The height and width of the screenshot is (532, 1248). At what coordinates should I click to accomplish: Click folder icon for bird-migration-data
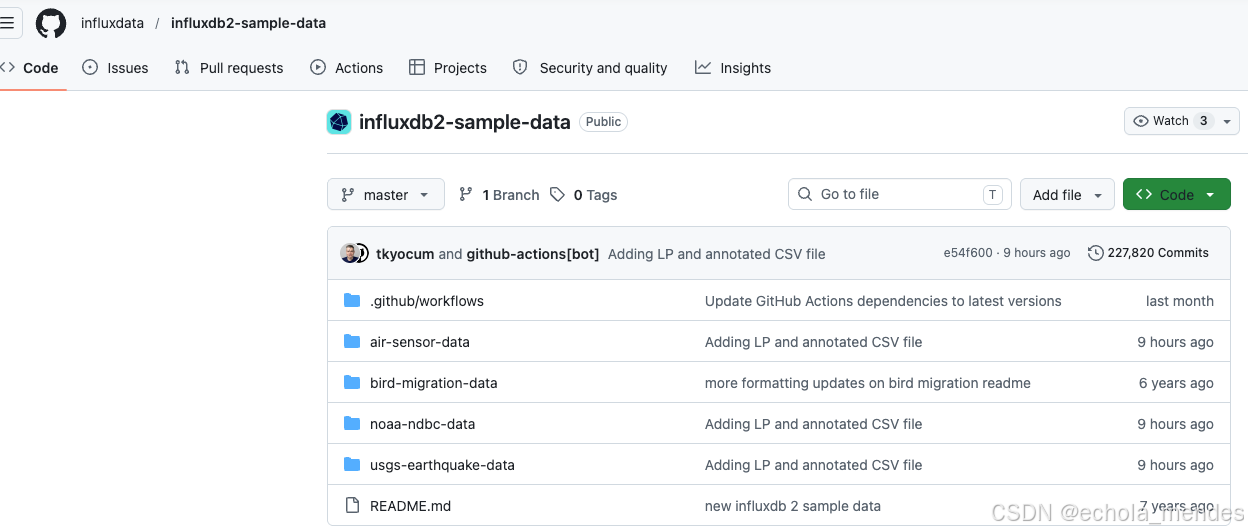coord(352,383)
